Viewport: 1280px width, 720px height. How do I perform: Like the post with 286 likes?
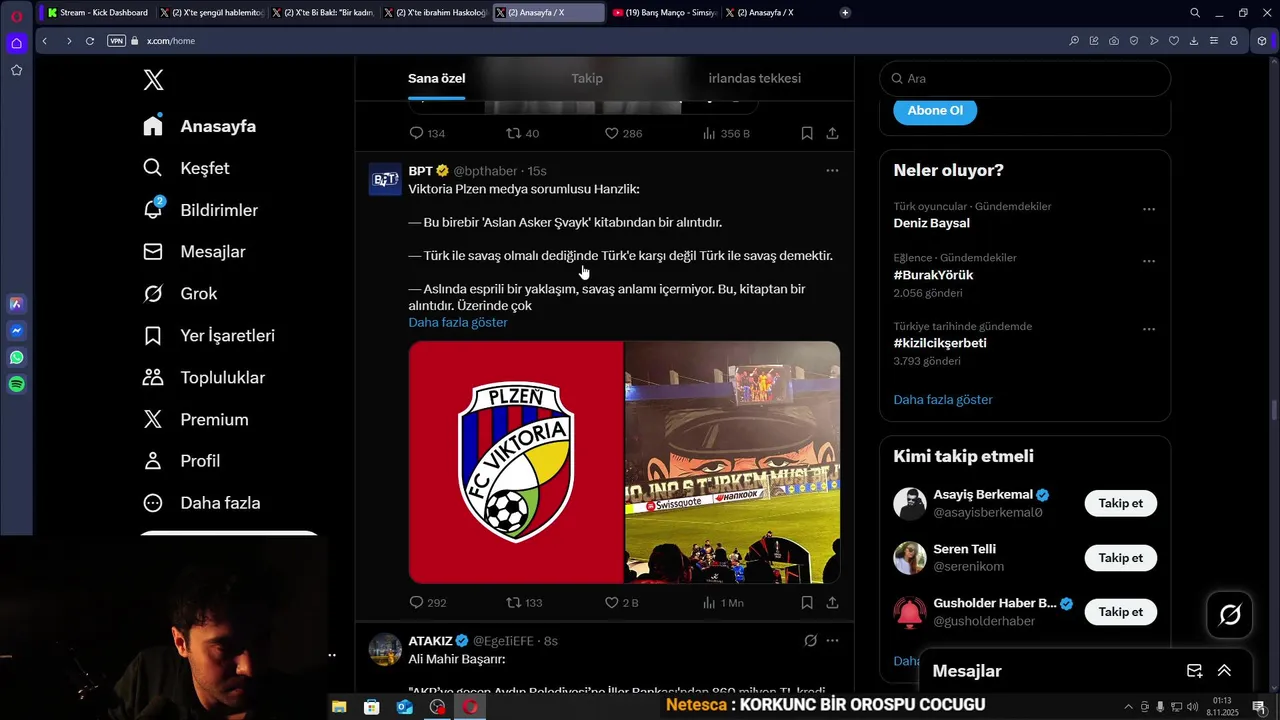tap(612, 133)
